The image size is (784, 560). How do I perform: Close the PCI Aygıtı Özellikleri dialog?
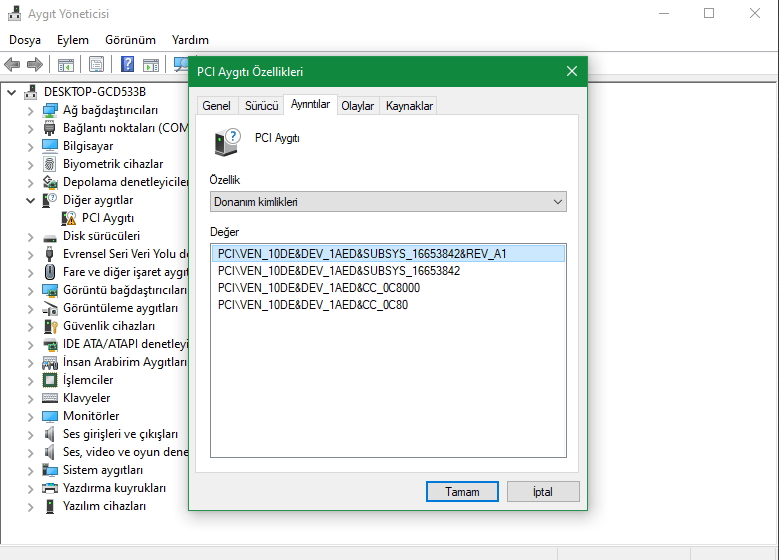tap(572, 72)
